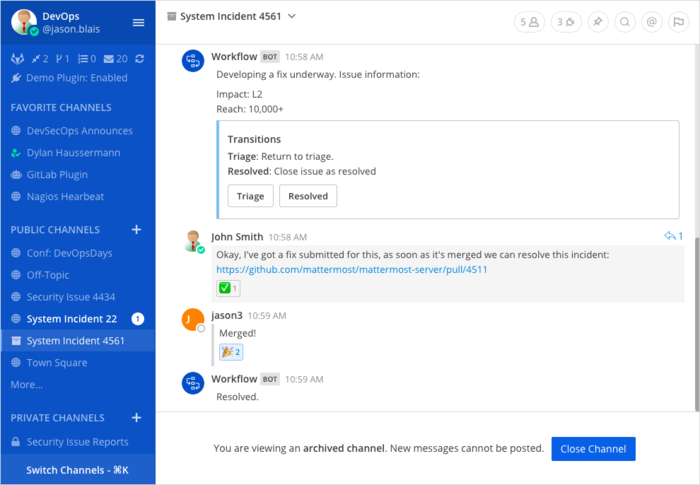Screen dimensions: 700x485
Task: Toggle the checkmark reaction on John's message
Action: click(228, 288)
